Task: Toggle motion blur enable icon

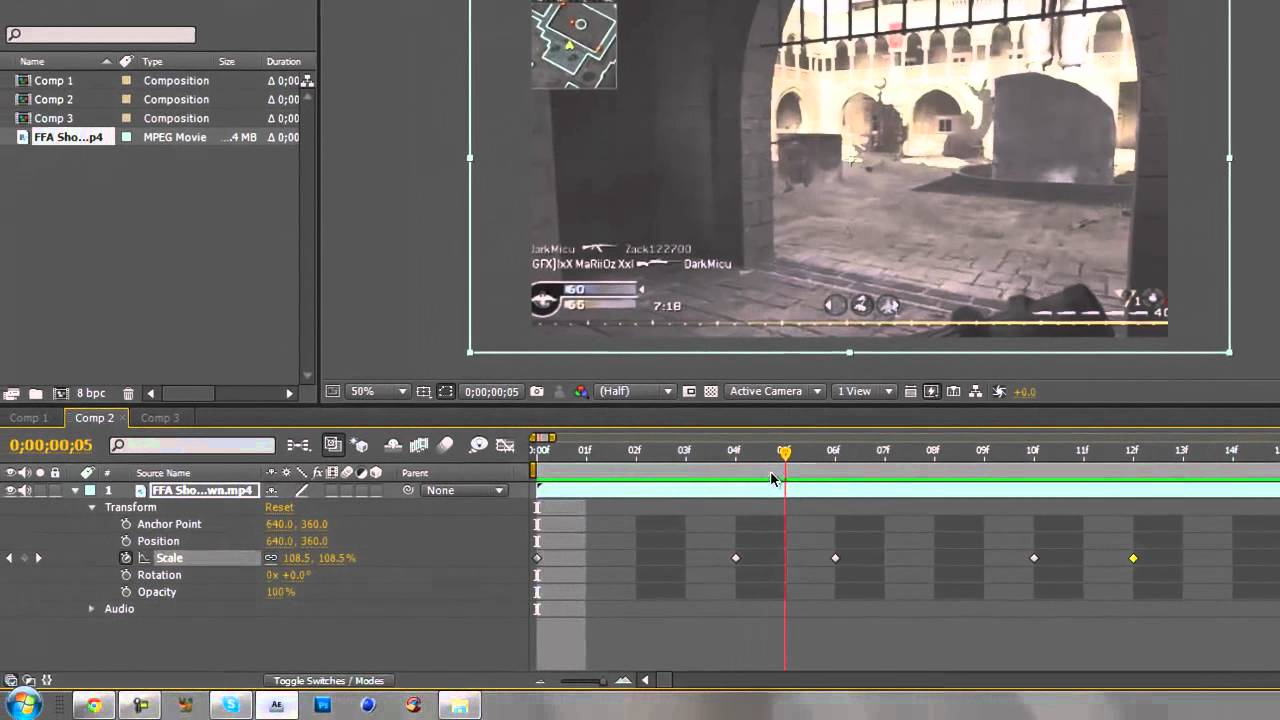Action: (446, 445)
